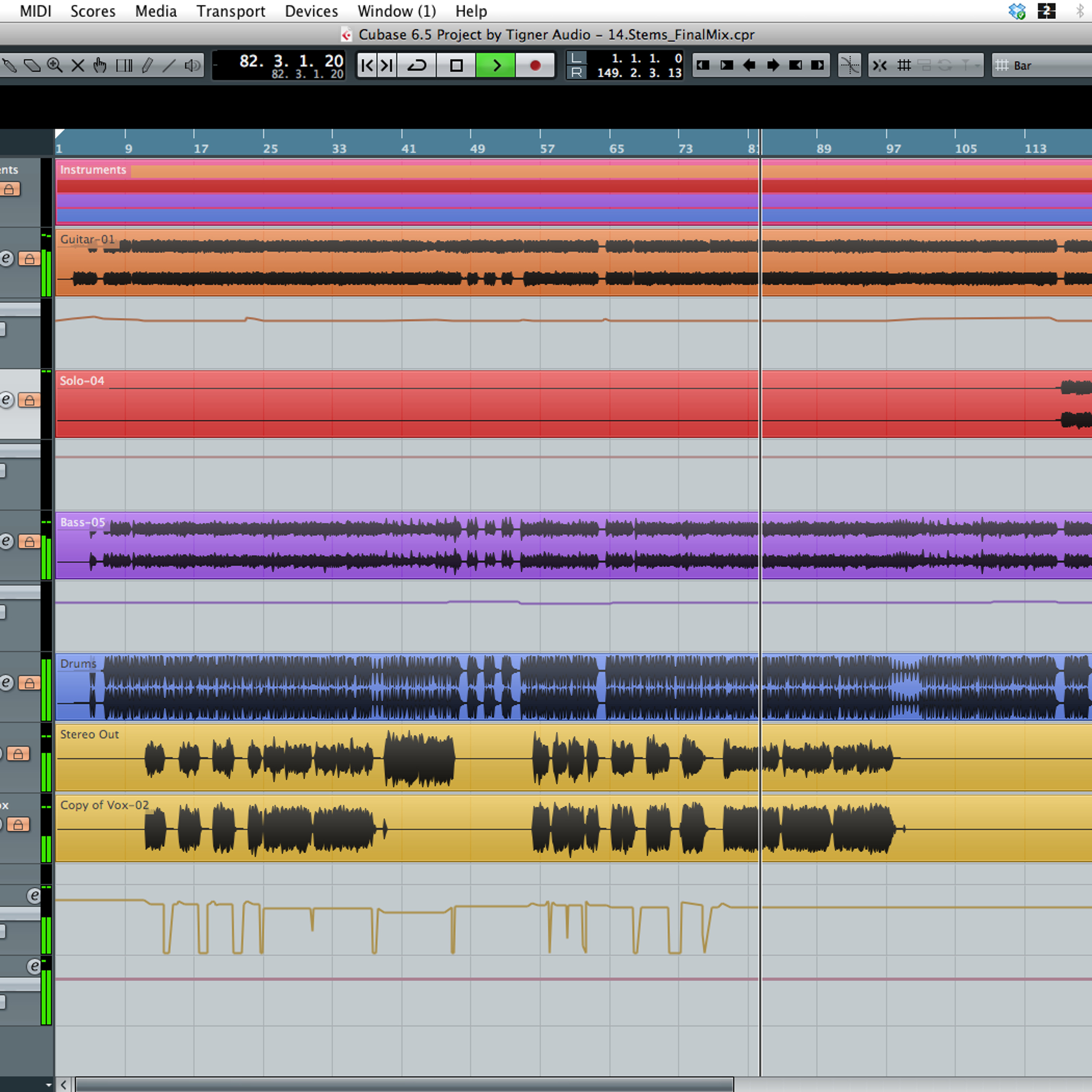Open the MIDI menu
The image size is (1092, 1092).
tap(36, 11)
